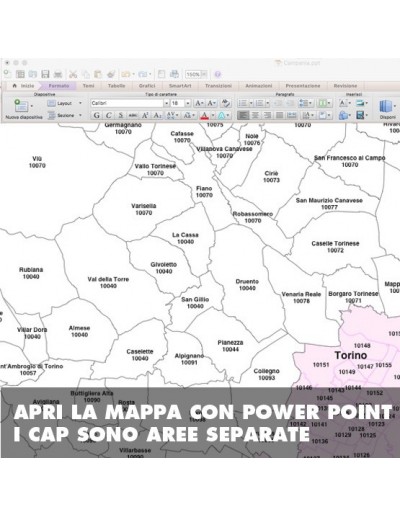Screen dimensions: 400x517
Task: Click the Increase Indent icon
Action: point(290,103)
